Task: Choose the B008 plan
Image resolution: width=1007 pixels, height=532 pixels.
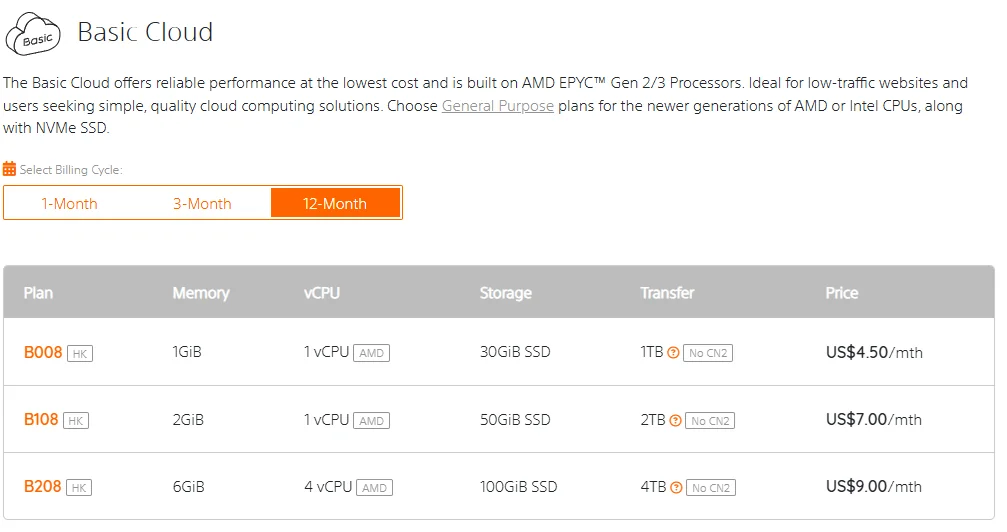Action: pos(43,353)
